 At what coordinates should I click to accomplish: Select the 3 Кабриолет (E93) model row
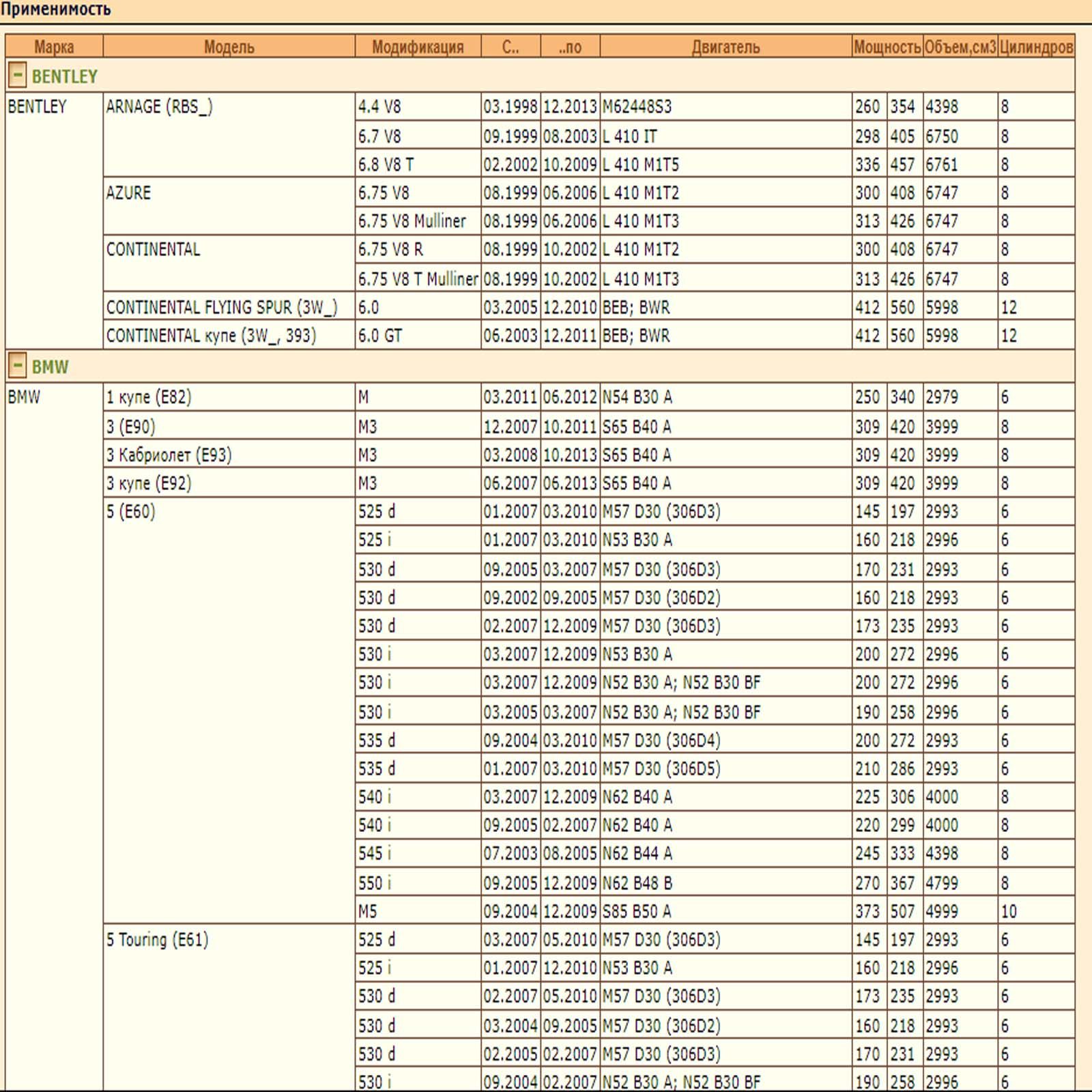pyautogui.click(x=169, y=455)
